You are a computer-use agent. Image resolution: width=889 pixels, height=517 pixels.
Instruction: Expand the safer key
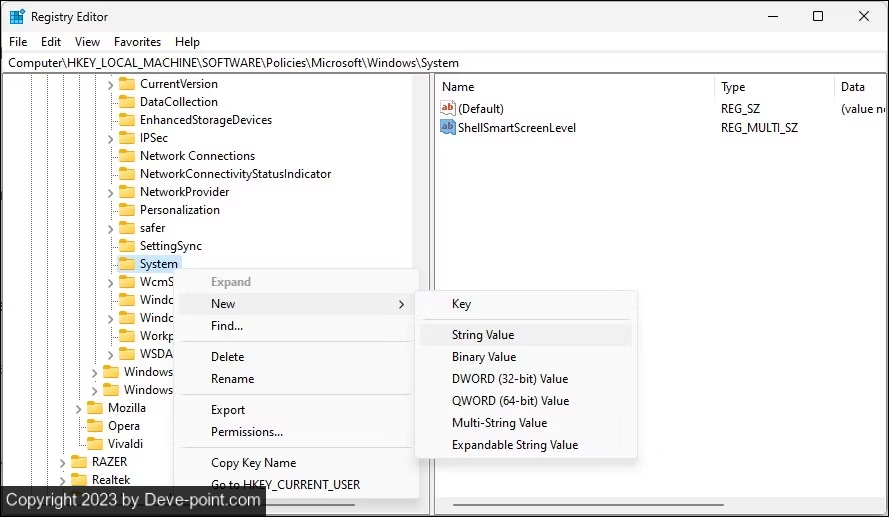tap(111, 229)
